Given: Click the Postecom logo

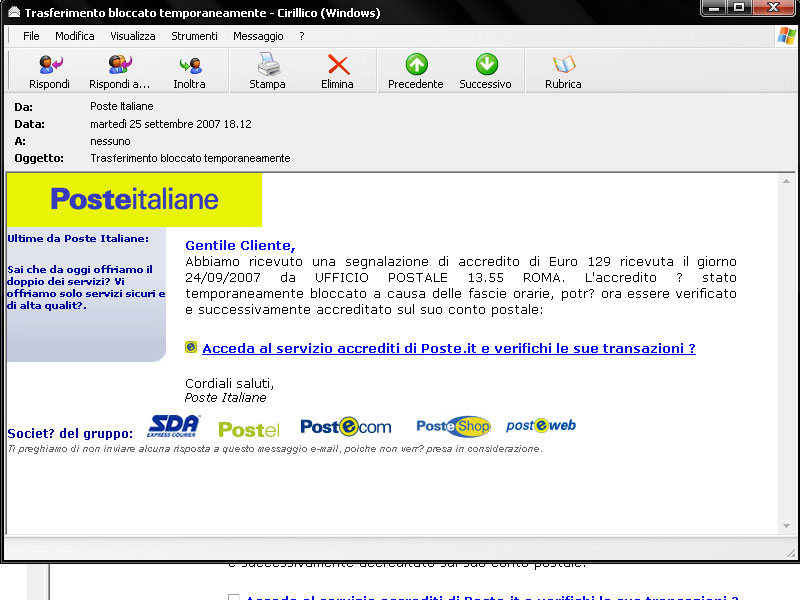Looking at the screenshot, I should tap(346, 427).
